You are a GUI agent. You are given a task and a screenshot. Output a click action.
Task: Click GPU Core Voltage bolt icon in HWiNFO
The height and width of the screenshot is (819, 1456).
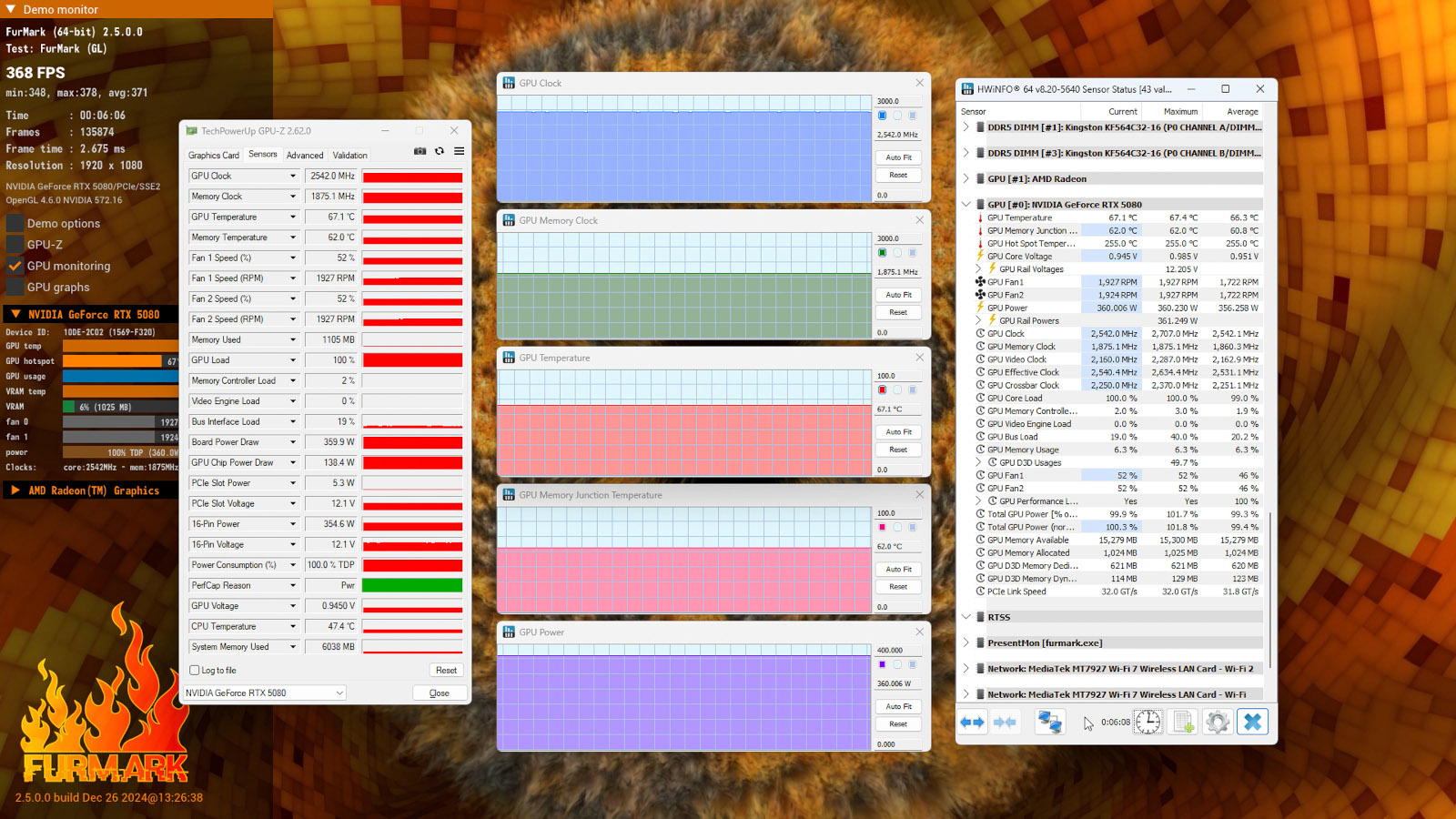pos(980,257)
